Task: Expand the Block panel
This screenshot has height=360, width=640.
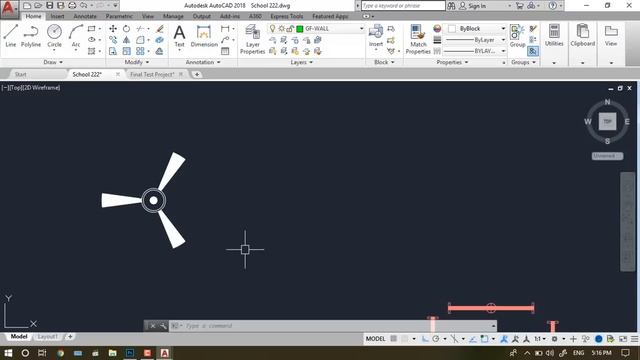Action: tap(384, 62)
